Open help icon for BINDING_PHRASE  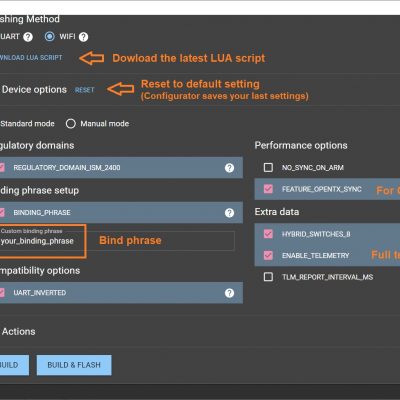tap(229, 213)
